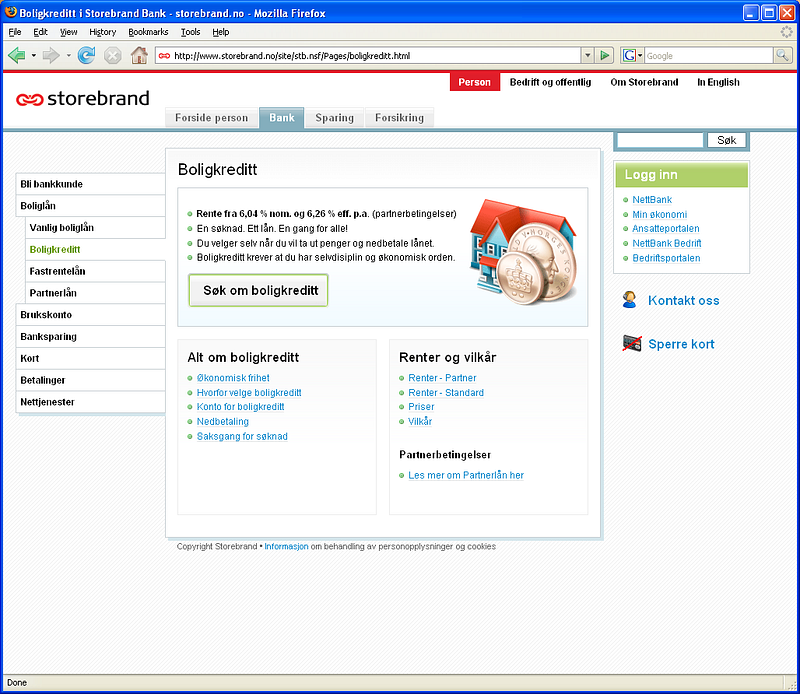Viewport: 800px width, 694px height.
Task: Open Nettjenester in sidebar
Action: (x=91, y=402)
